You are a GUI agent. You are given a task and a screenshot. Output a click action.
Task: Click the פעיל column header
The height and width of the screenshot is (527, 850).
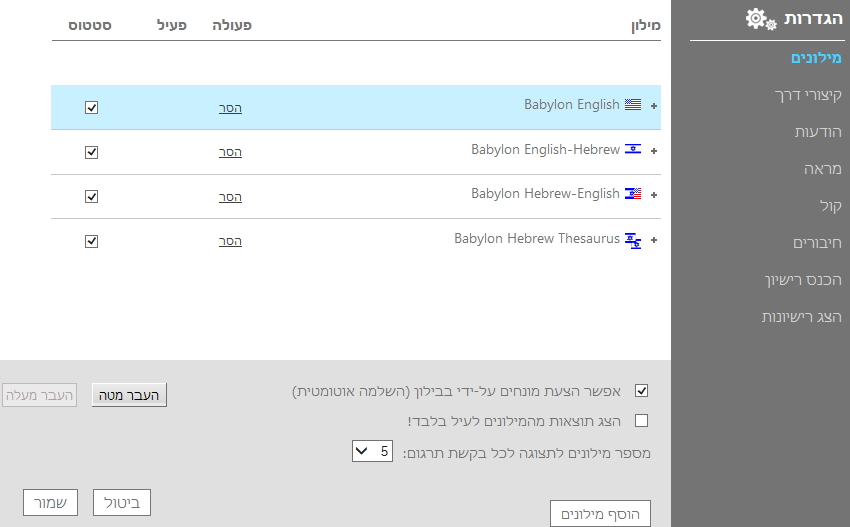click(172, 25)
